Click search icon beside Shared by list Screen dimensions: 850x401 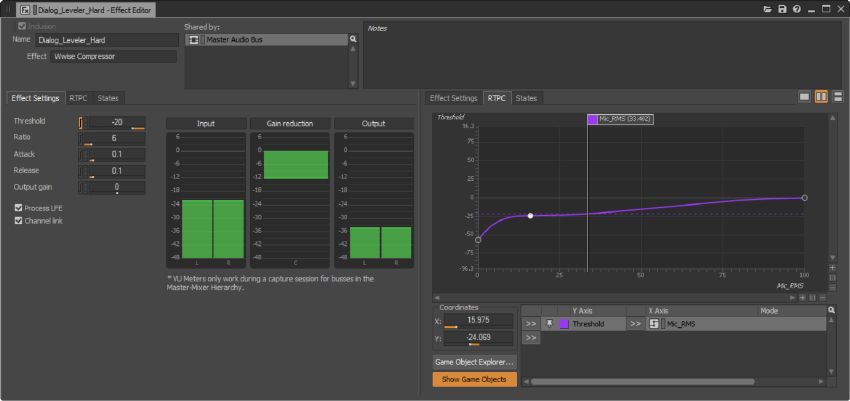coord(353,40)
